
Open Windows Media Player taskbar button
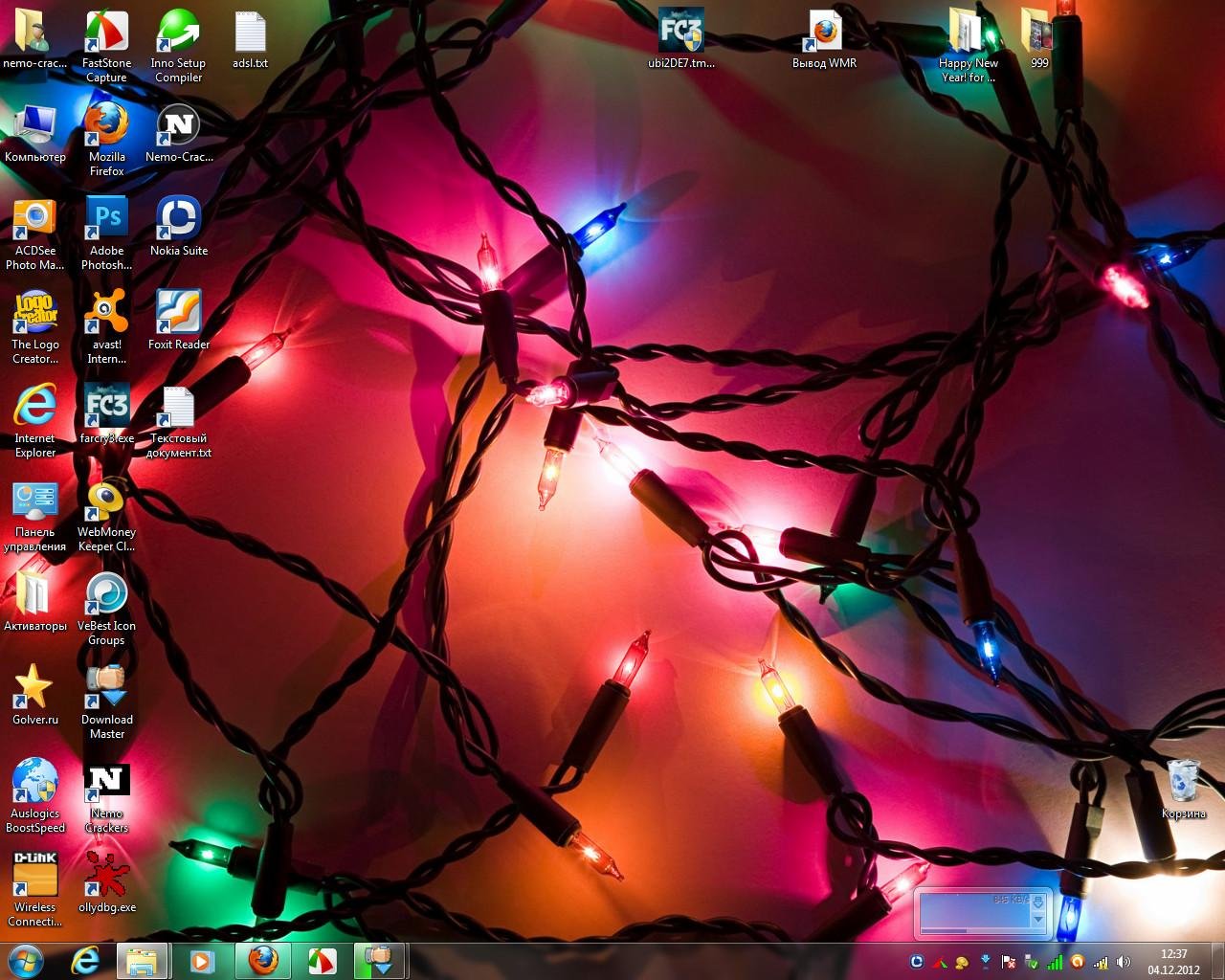pyautogui.click(x=201, y=961)
